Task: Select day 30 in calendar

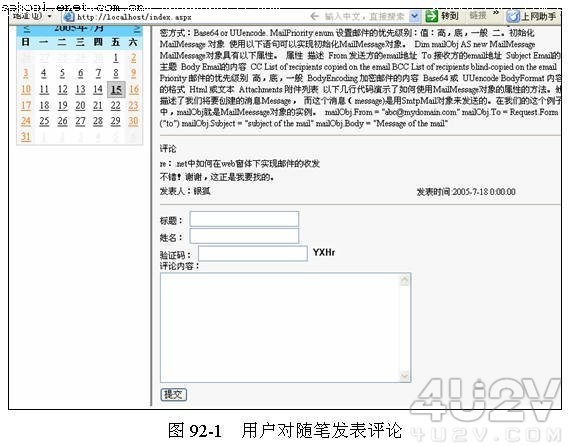Action: pos(134,121)
